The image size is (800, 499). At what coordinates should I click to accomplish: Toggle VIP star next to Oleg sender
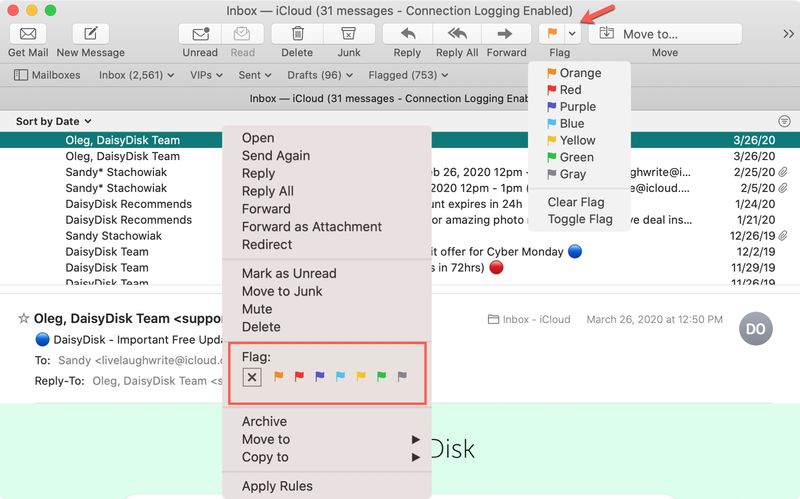23,319
